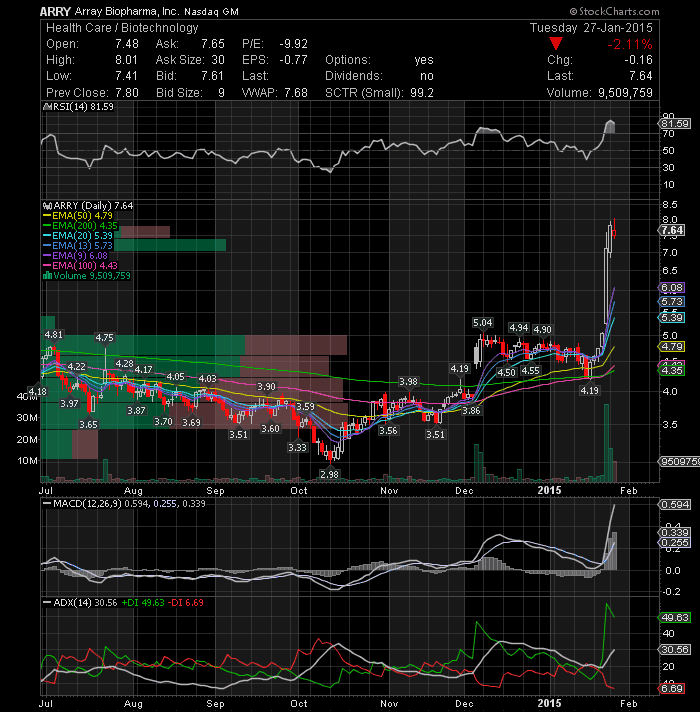The width and height of the screenshot is (700, 712).
Task: Click the 2015 label under the price chart
Action: pos(549,490)
